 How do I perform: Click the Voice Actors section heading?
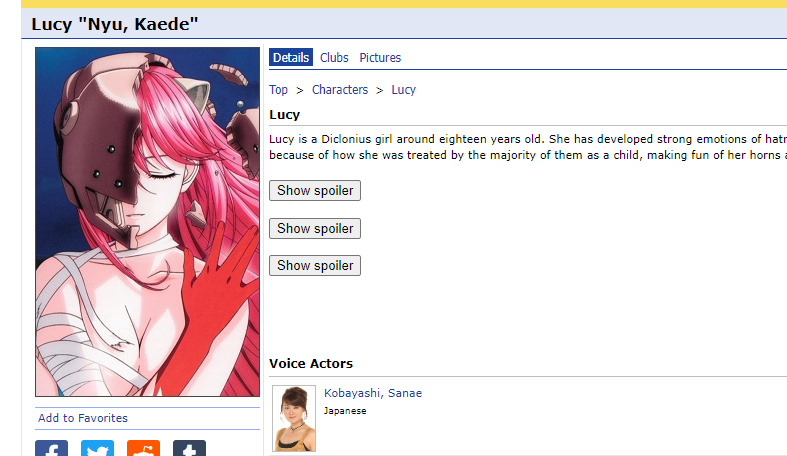[311, 364]
